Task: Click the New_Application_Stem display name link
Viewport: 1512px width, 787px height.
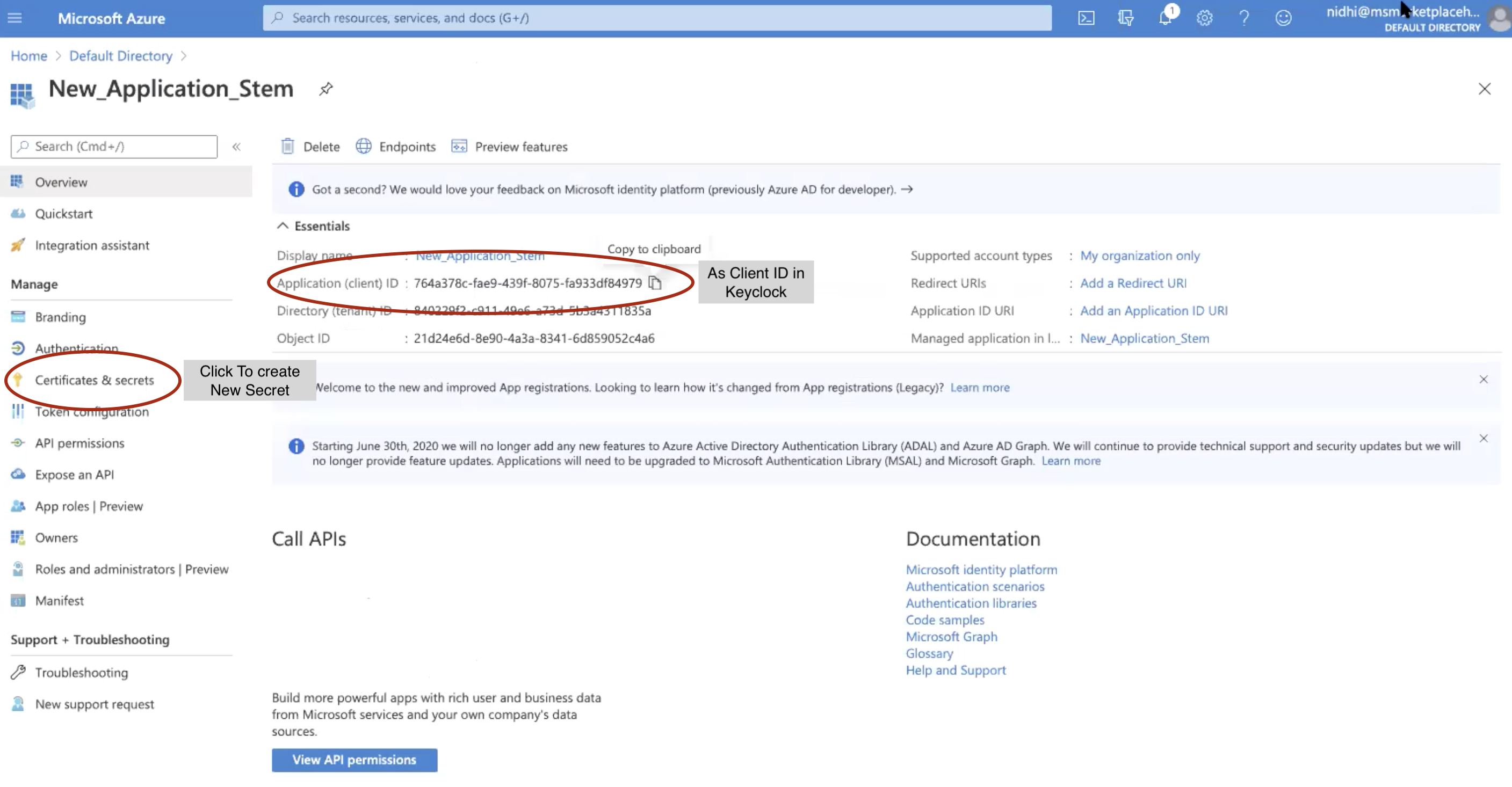Action: click(x=480, y=256)
